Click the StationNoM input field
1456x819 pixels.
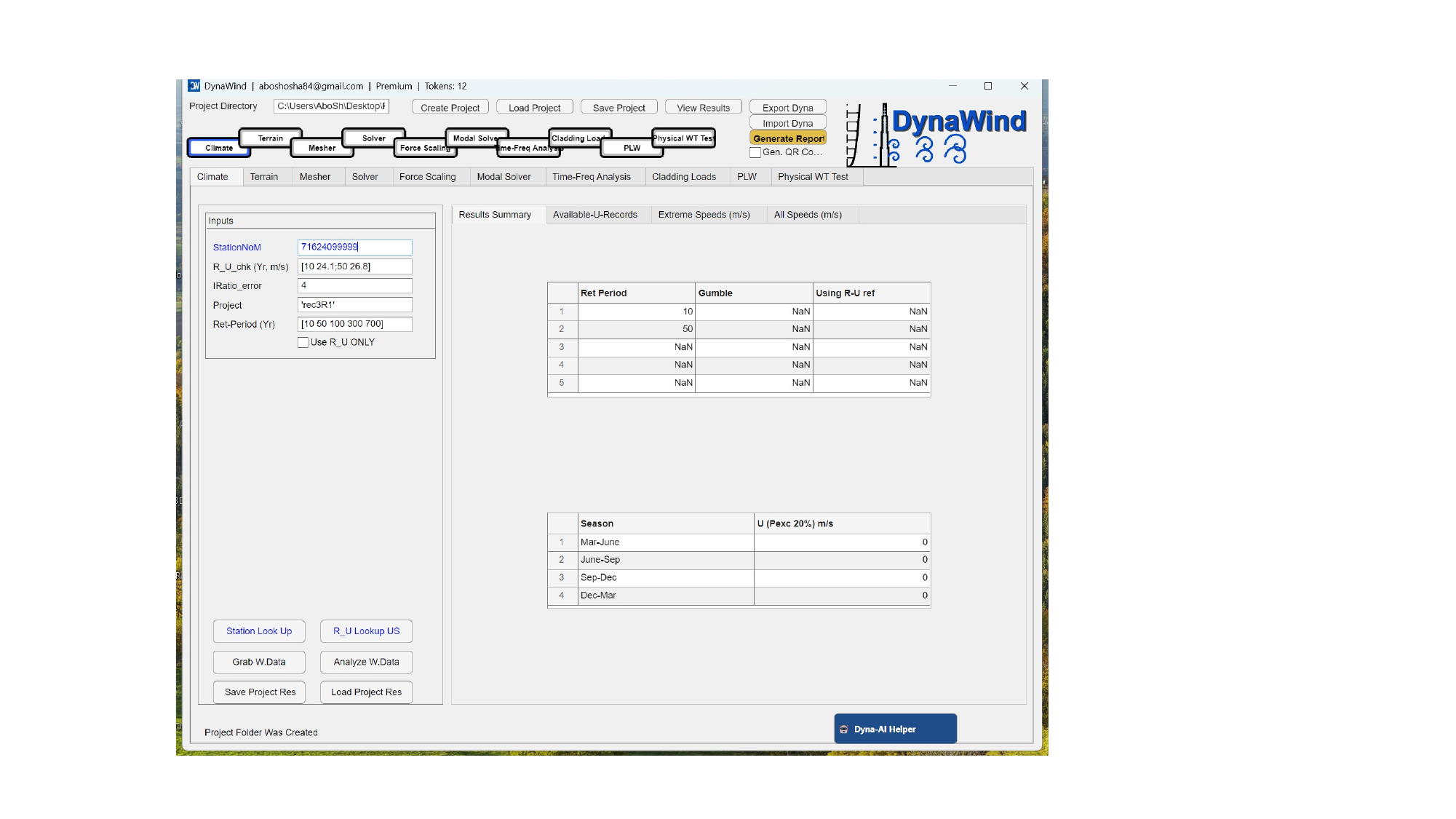click(x=354, y=248)
